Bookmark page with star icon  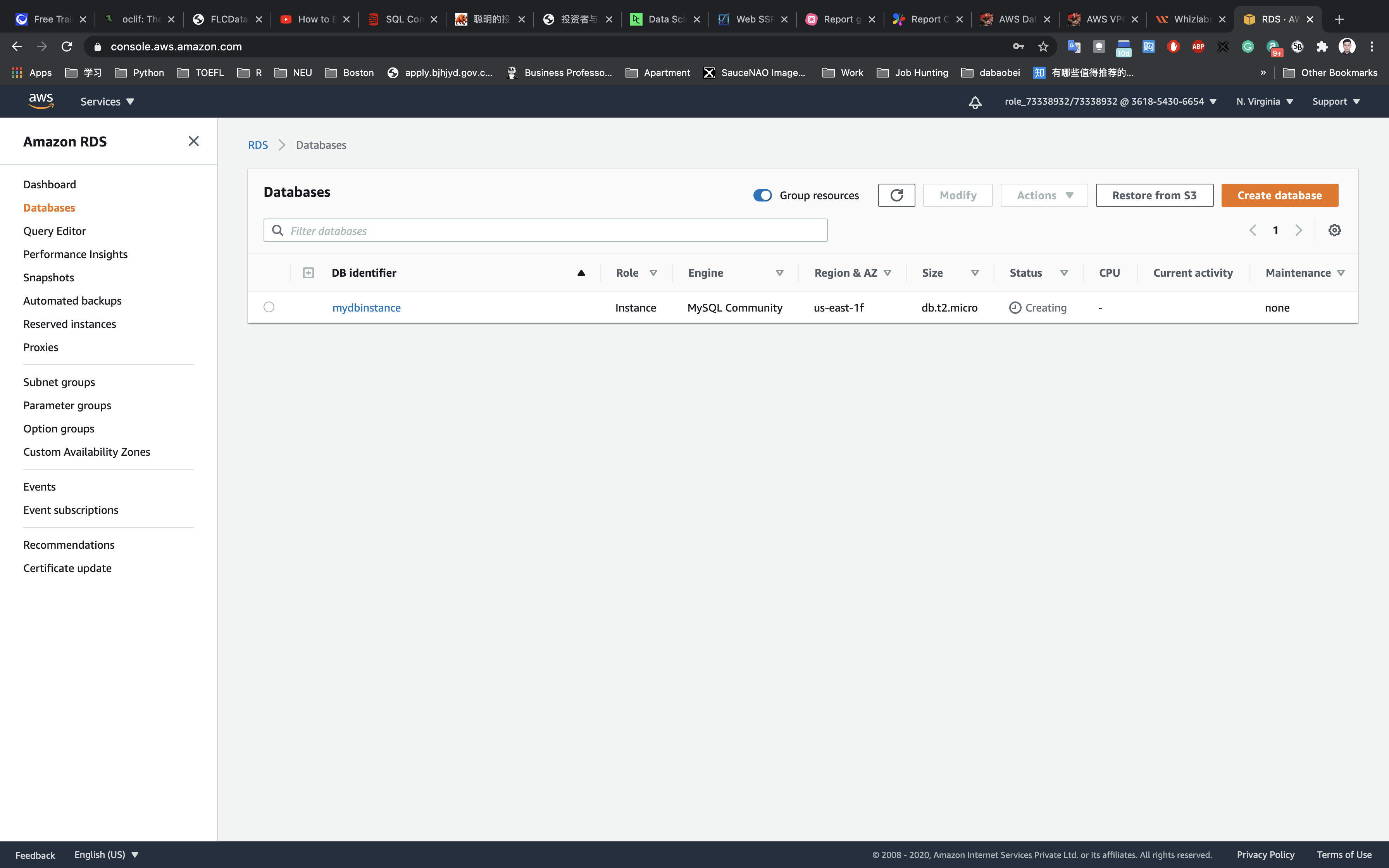tap(1043, 46)
